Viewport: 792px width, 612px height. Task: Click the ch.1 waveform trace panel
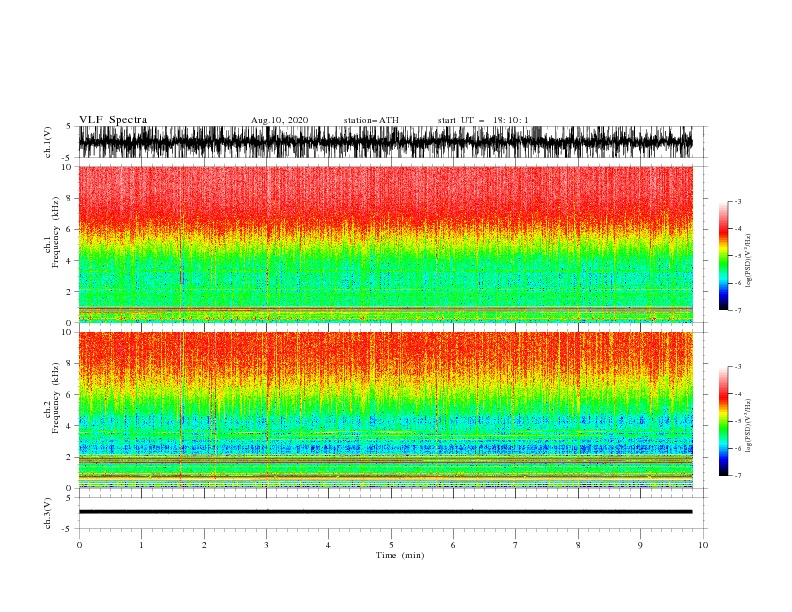click(385, 142)
